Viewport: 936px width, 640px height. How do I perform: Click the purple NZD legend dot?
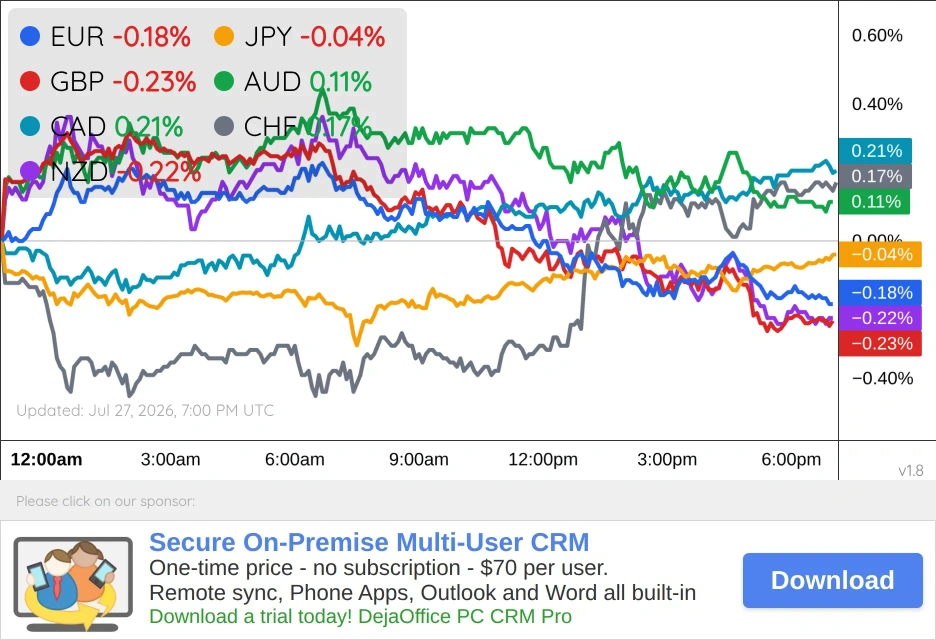pos(30,171)
